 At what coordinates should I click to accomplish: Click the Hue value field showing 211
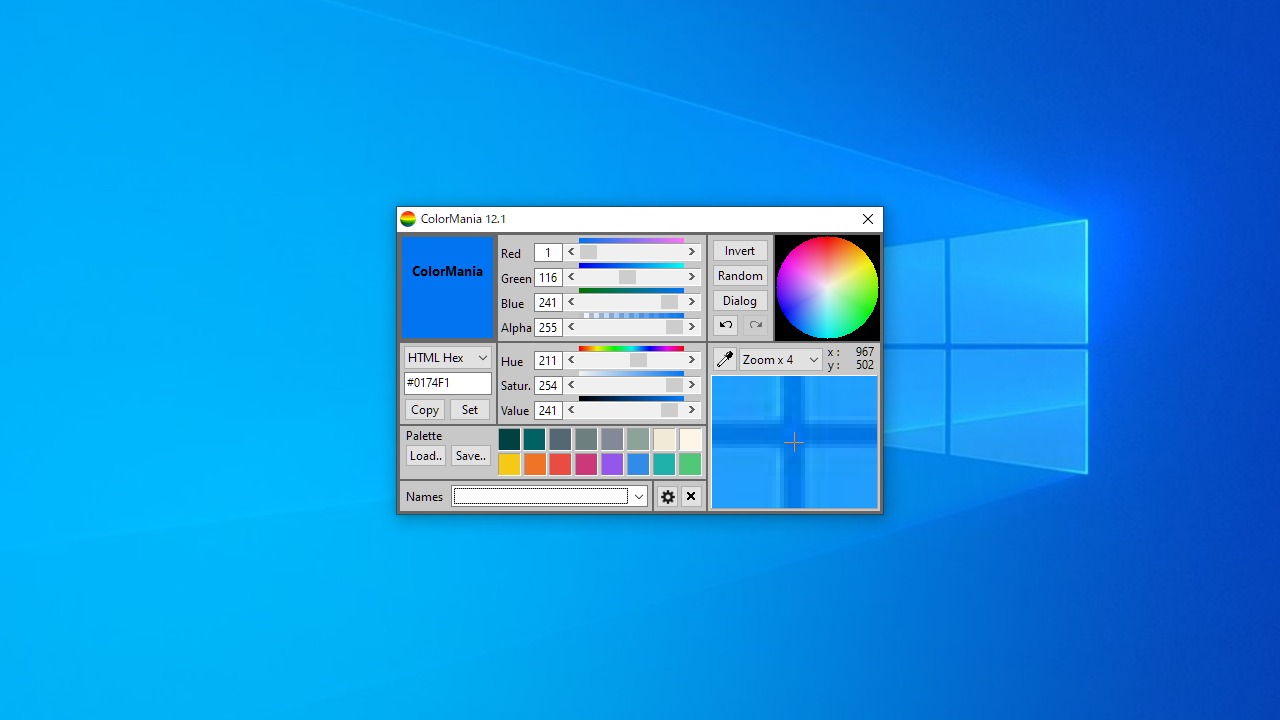pos(548,361)
